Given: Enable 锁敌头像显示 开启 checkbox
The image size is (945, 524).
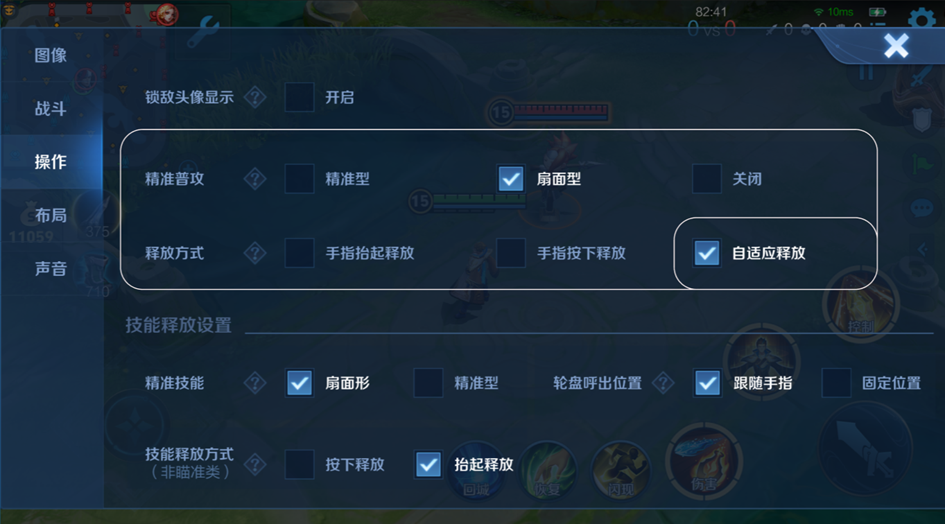Looking at the screenshot, I should [300, 97].
